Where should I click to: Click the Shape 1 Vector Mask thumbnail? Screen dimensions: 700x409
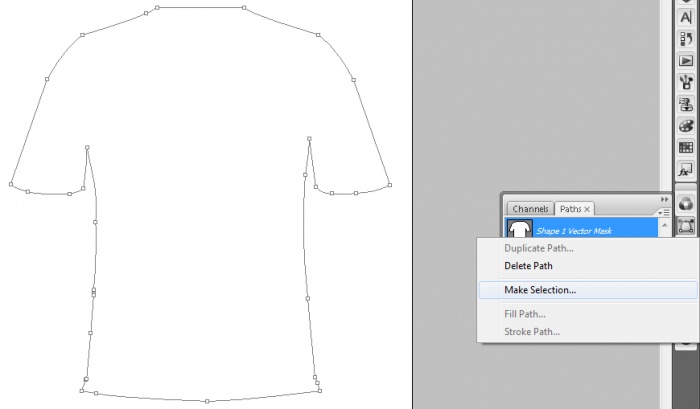click(519, 229)
